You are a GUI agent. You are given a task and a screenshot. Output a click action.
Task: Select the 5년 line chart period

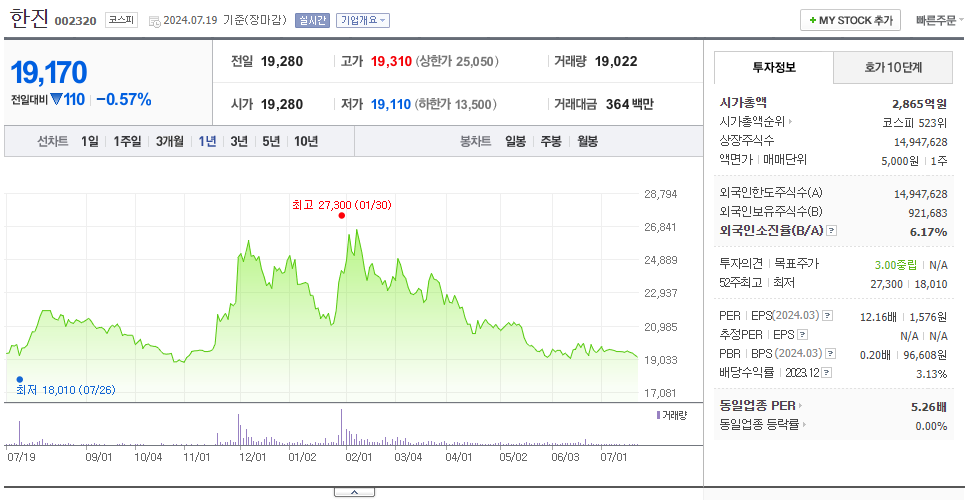271,141
